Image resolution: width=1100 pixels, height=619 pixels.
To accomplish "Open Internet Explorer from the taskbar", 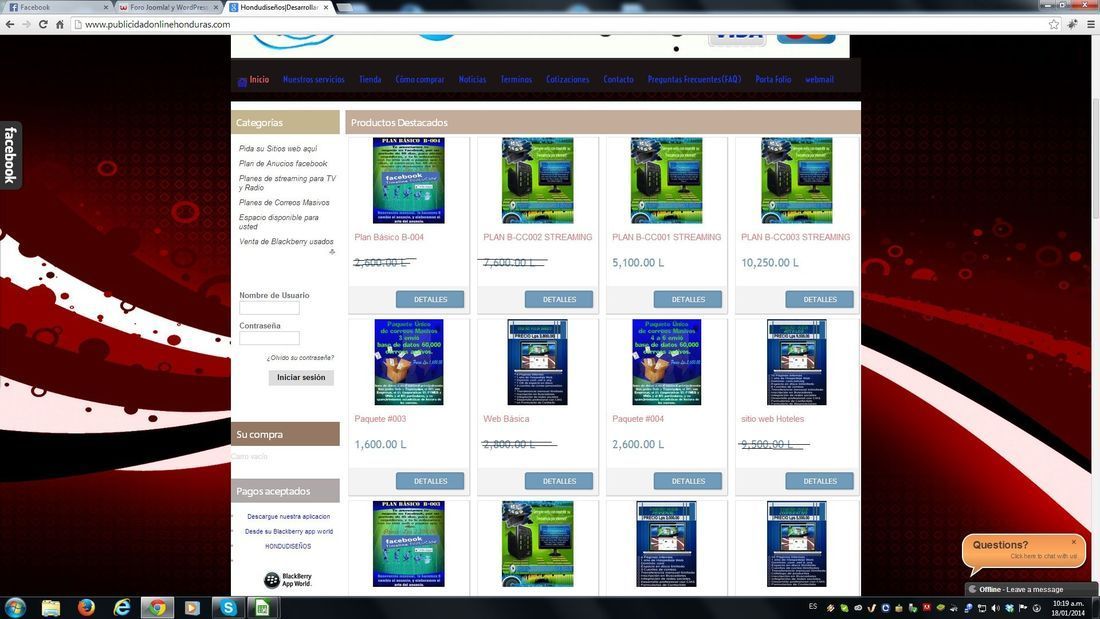I will (122, 607).
